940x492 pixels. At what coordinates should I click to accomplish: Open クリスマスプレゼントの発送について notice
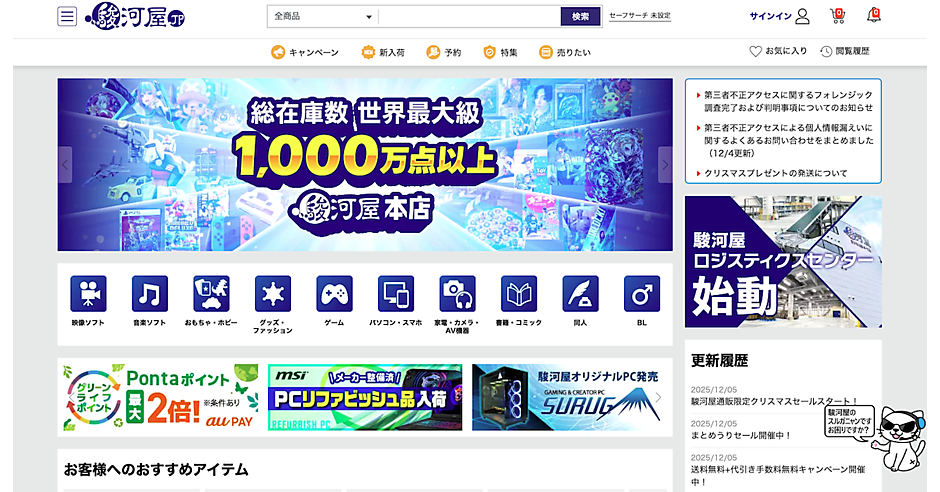click(x=776, y=173)
